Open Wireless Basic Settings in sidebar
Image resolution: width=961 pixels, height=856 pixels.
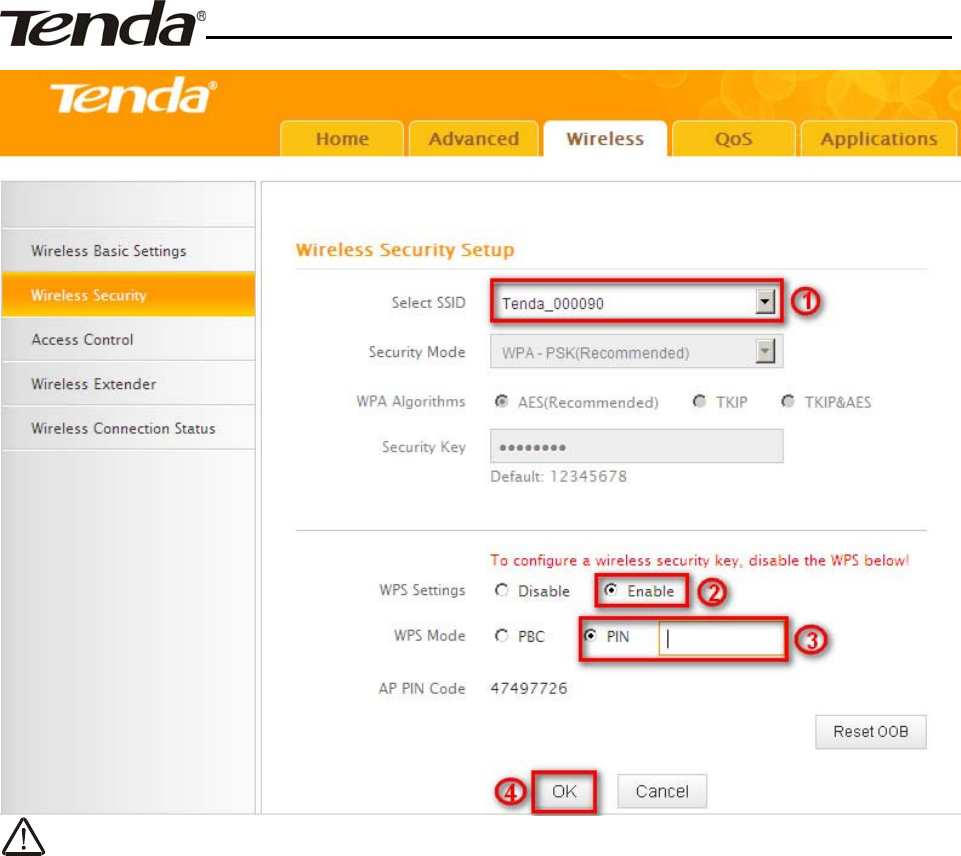[x=128, y=251]
